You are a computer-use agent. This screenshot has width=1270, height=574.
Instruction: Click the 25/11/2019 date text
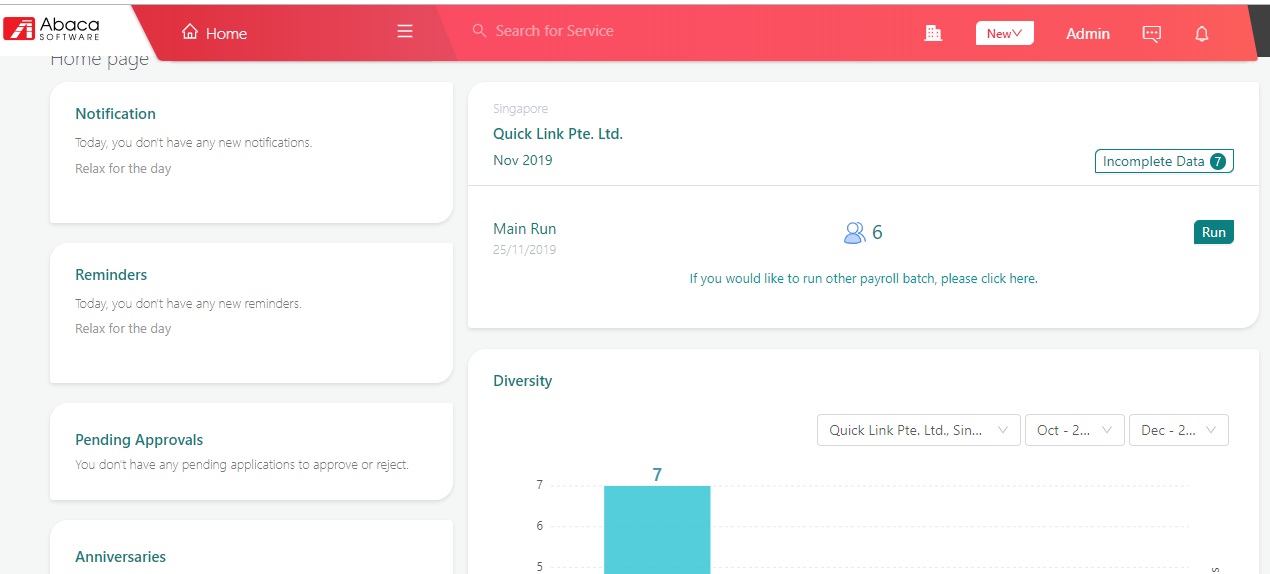pos(524,250)
